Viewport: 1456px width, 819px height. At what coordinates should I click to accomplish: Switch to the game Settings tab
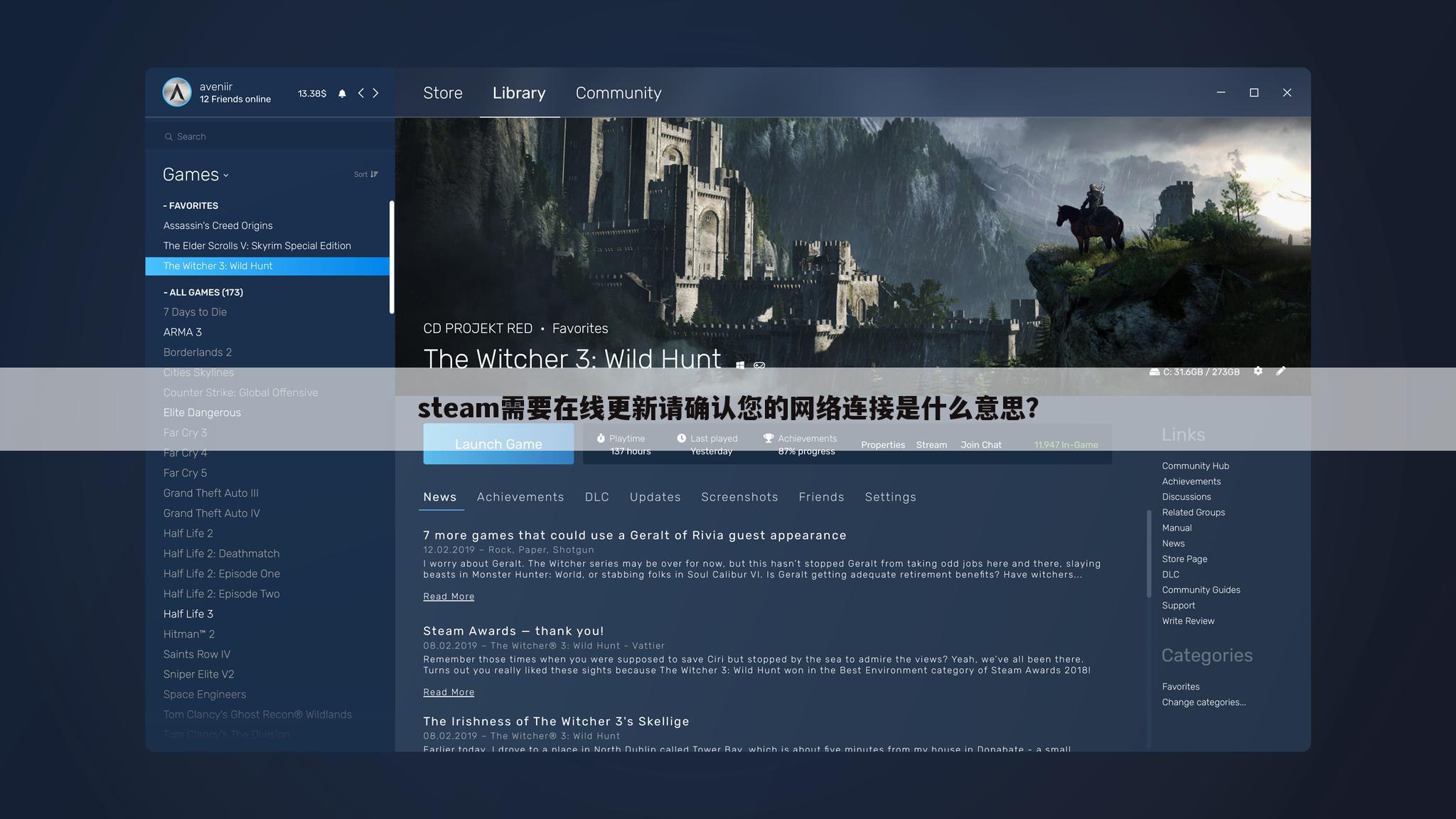(x=890, y=497)
